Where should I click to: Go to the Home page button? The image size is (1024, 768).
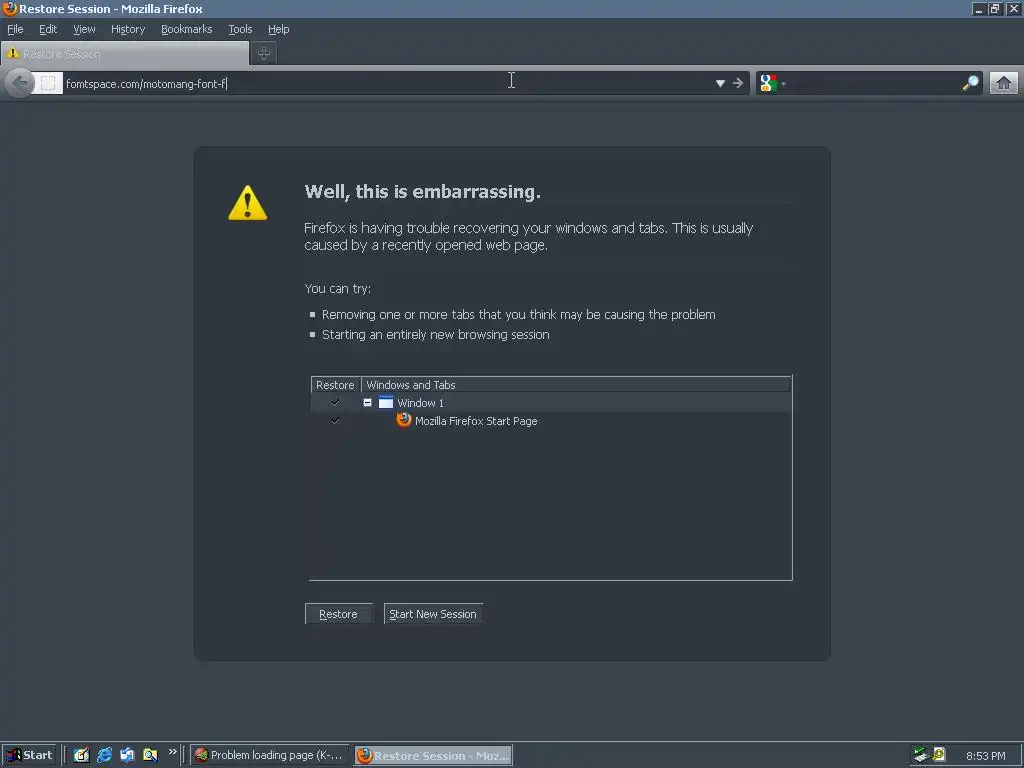[1004, 83]
